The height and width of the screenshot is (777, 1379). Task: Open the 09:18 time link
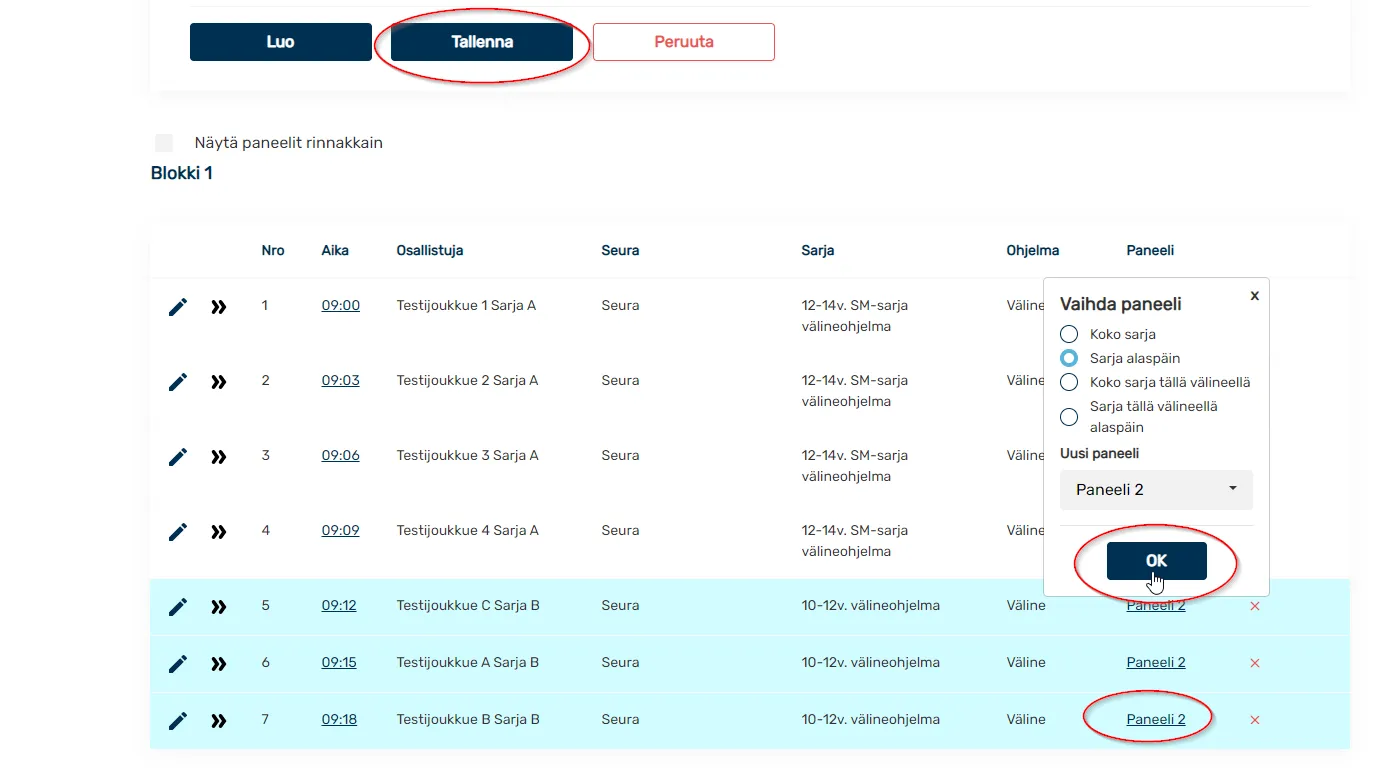[339, 719]
